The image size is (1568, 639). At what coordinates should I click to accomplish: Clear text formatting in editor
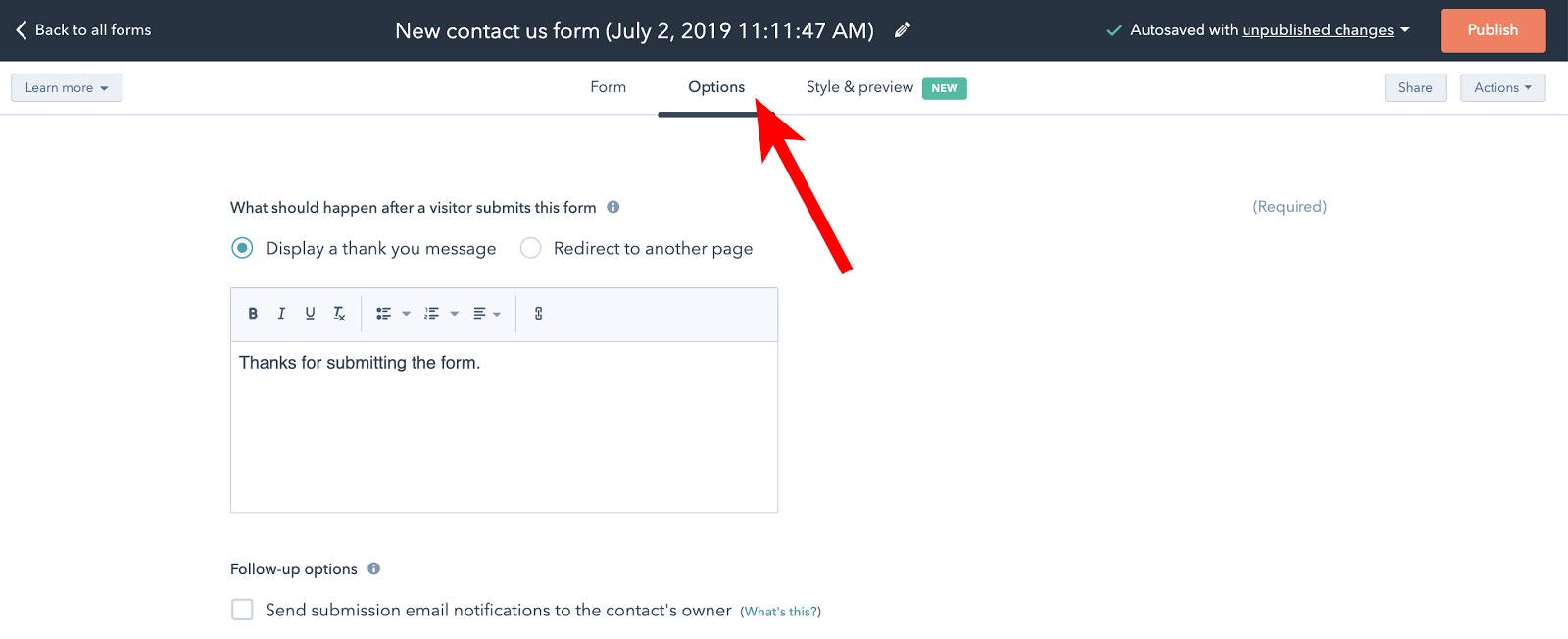click(339, 314)
